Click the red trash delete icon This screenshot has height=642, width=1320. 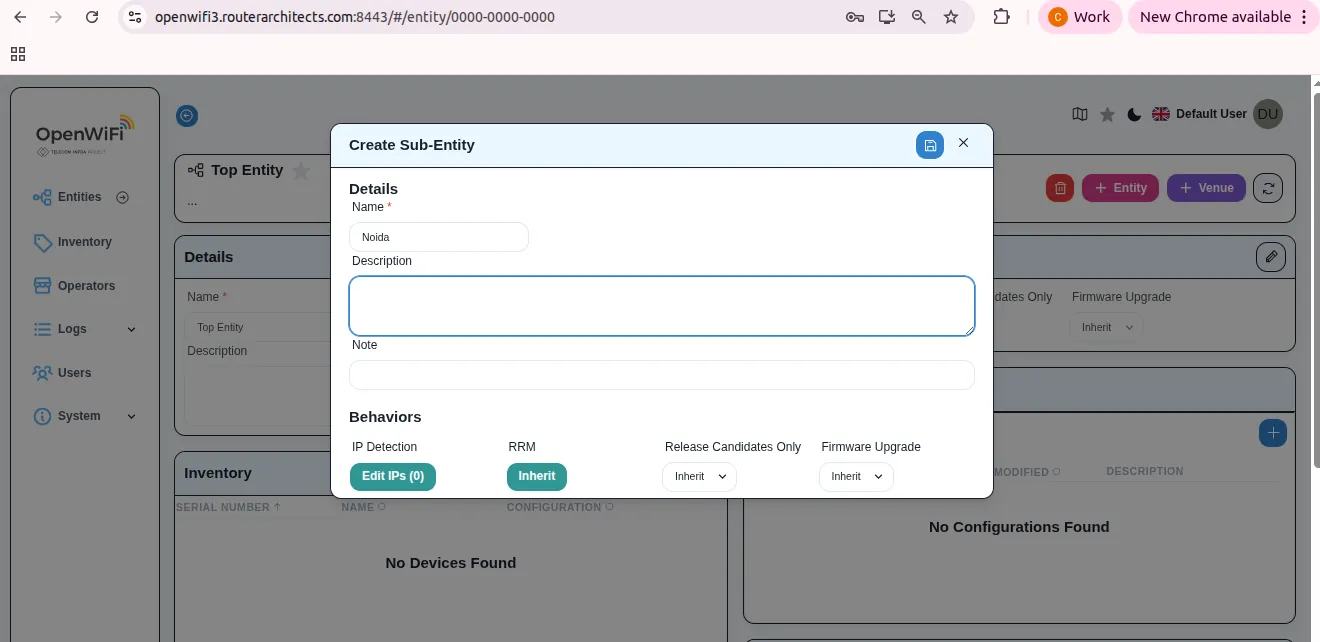coord(1060,188)
